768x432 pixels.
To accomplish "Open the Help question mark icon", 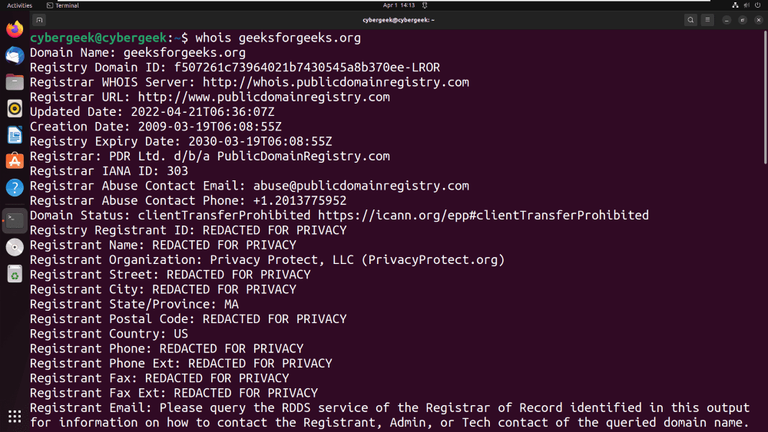I will [x=14, y=187].
